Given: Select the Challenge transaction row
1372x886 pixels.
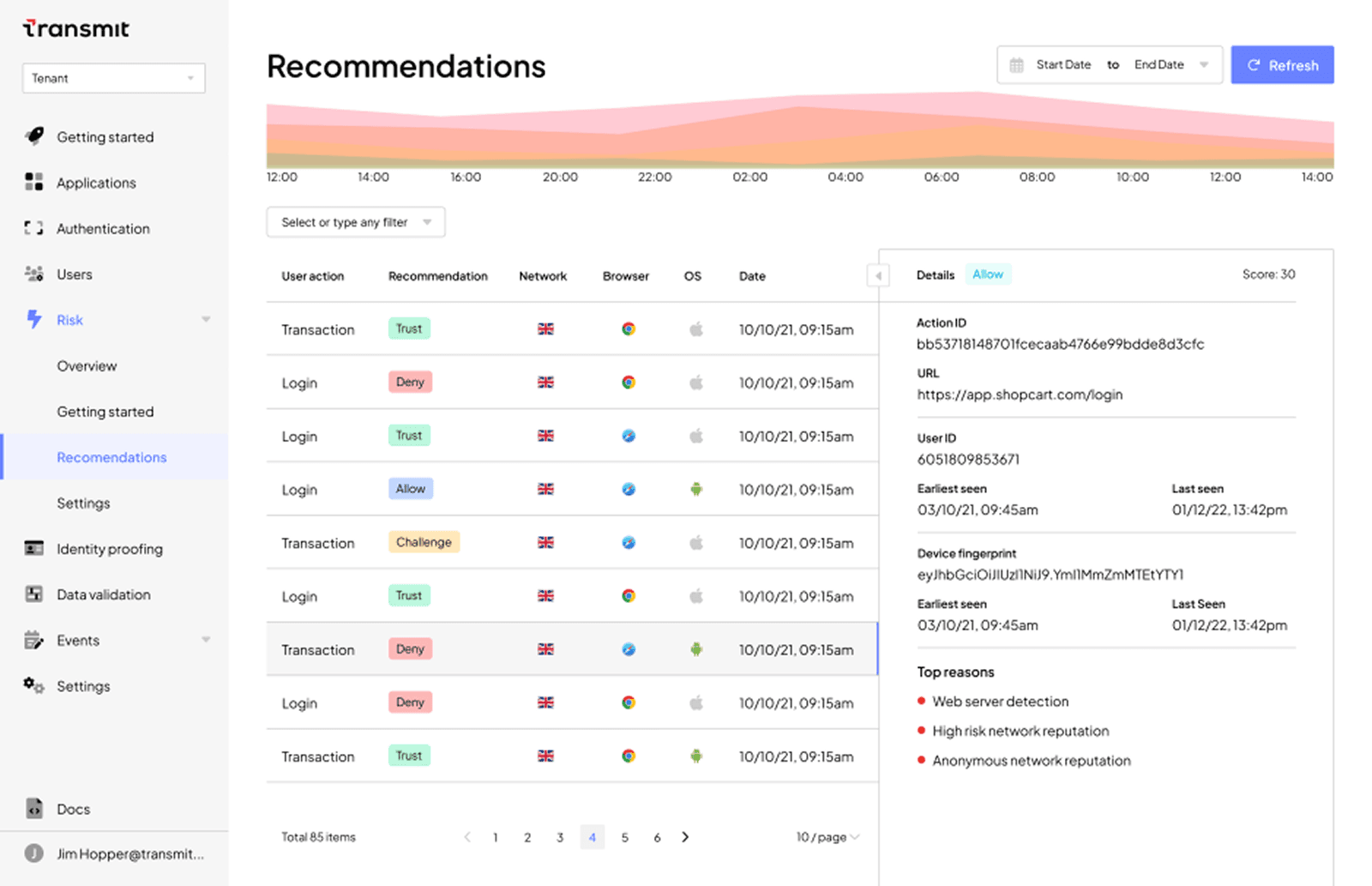Looking at the screenshot, I should click(x=572, y=543).
